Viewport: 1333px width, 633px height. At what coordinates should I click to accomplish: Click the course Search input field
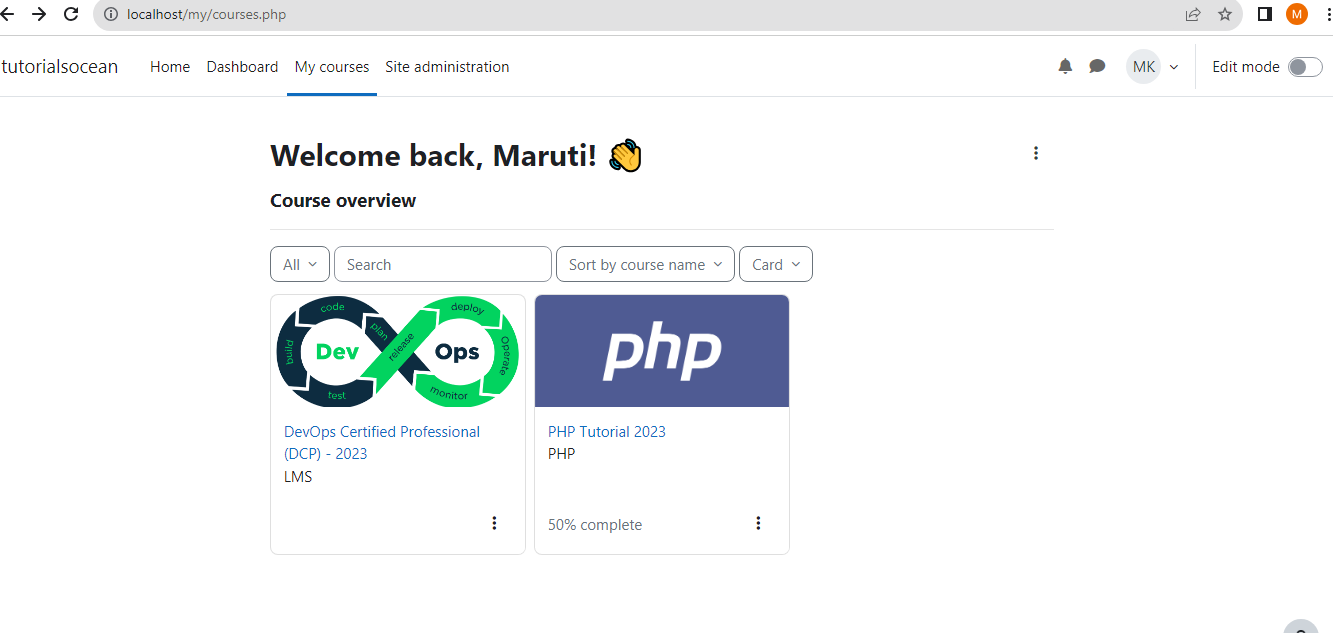click(443, 265)
